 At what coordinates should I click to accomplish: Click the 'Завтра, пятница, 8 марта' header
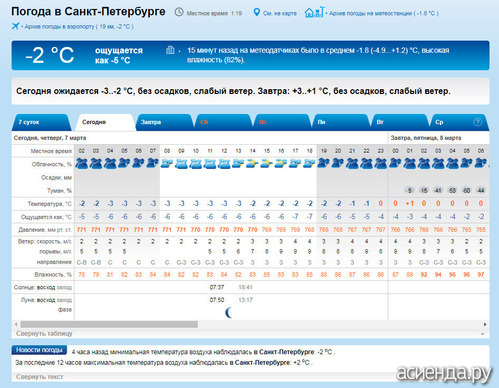[426, 138]
